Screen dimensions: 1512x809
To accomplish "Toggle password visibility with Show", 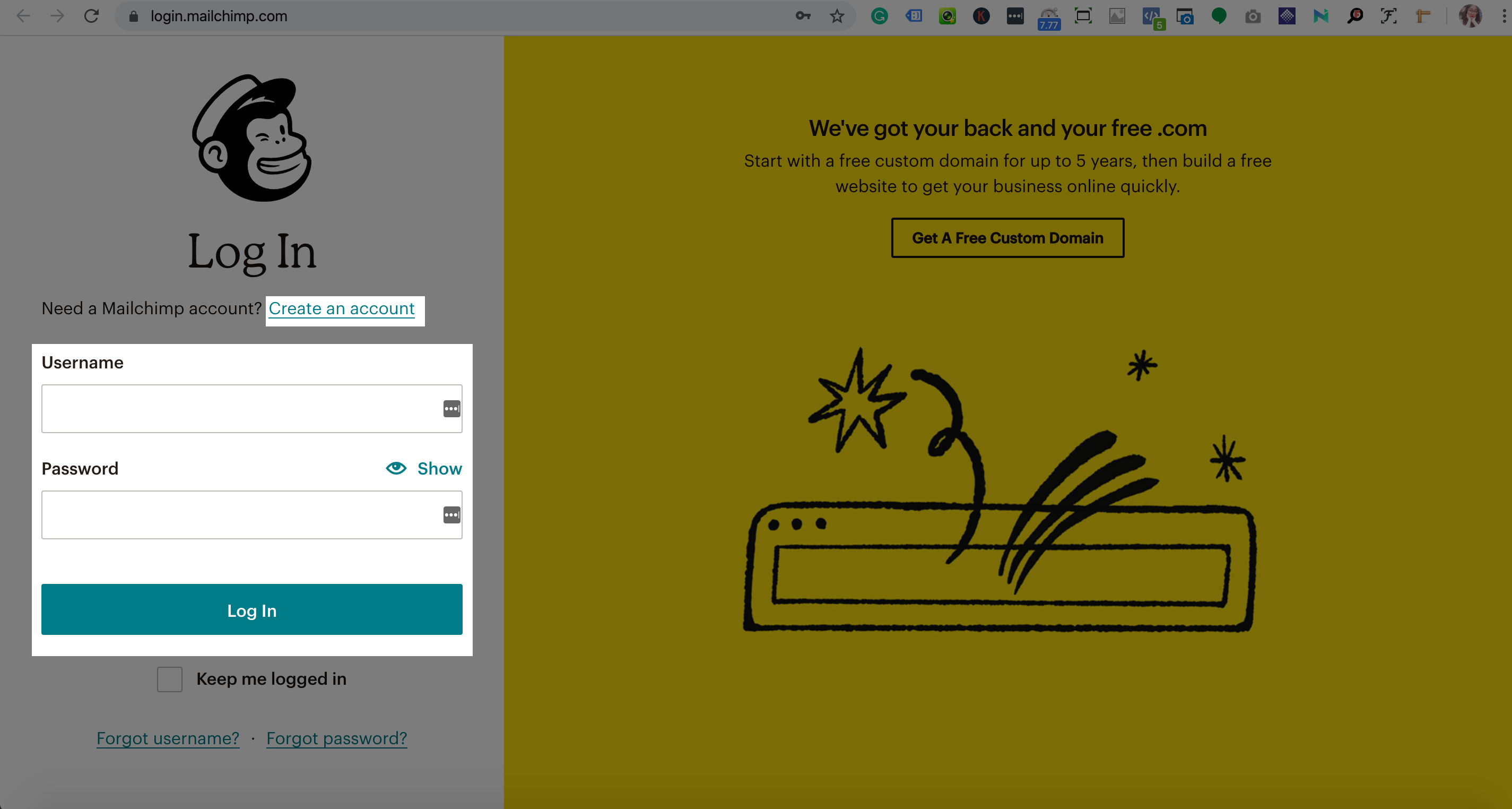I will tap(424, 468).
